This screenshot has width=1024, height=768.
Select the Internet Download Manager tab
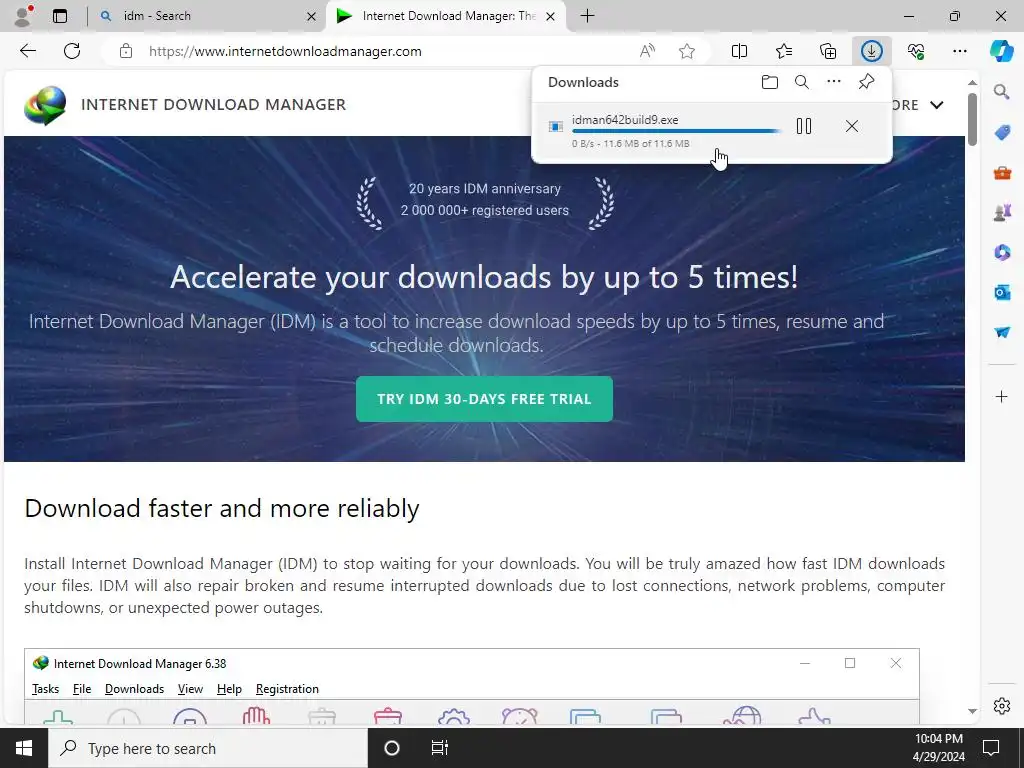446,16
